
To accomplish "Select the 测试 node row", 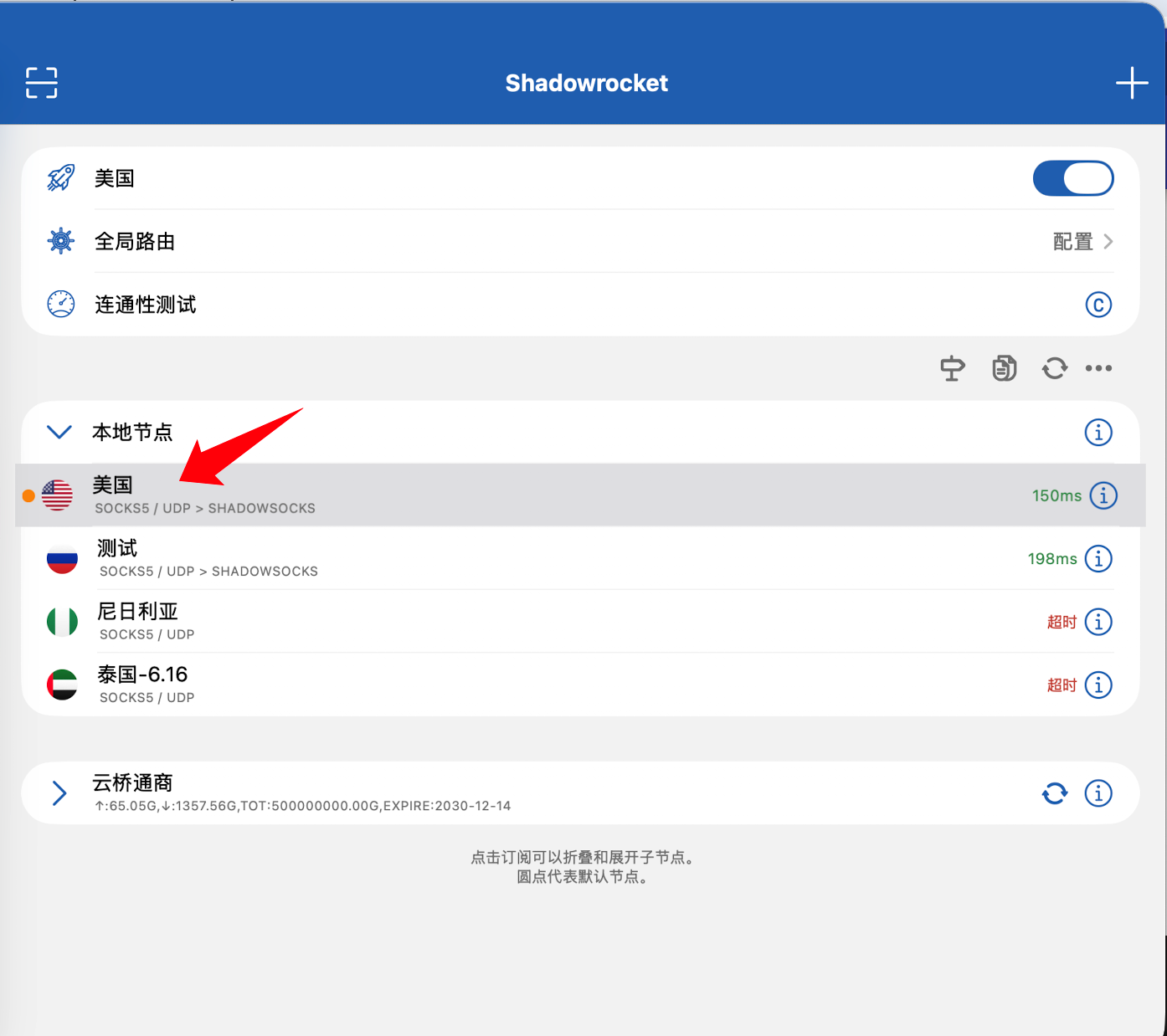I will (580, 558).
